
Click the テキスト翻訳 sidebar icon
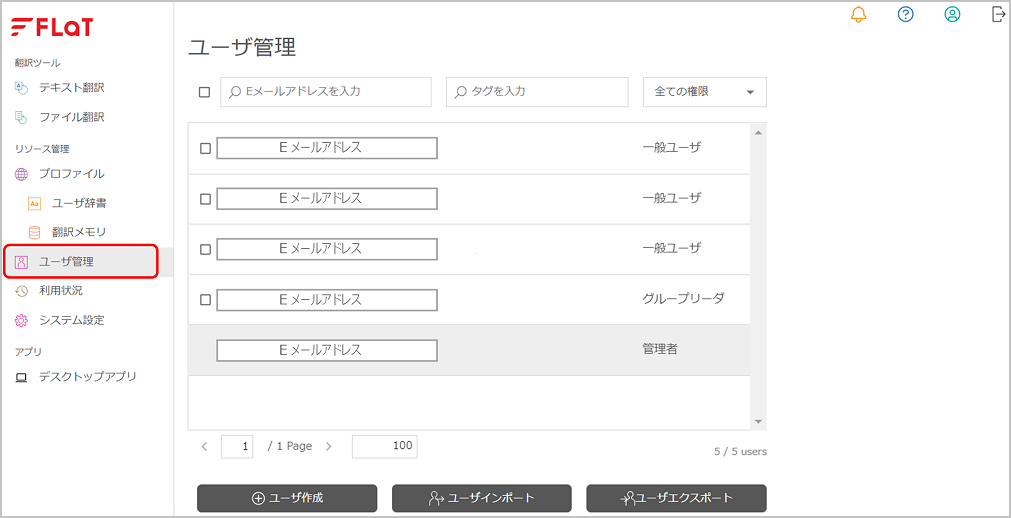[x=21, y=88]
